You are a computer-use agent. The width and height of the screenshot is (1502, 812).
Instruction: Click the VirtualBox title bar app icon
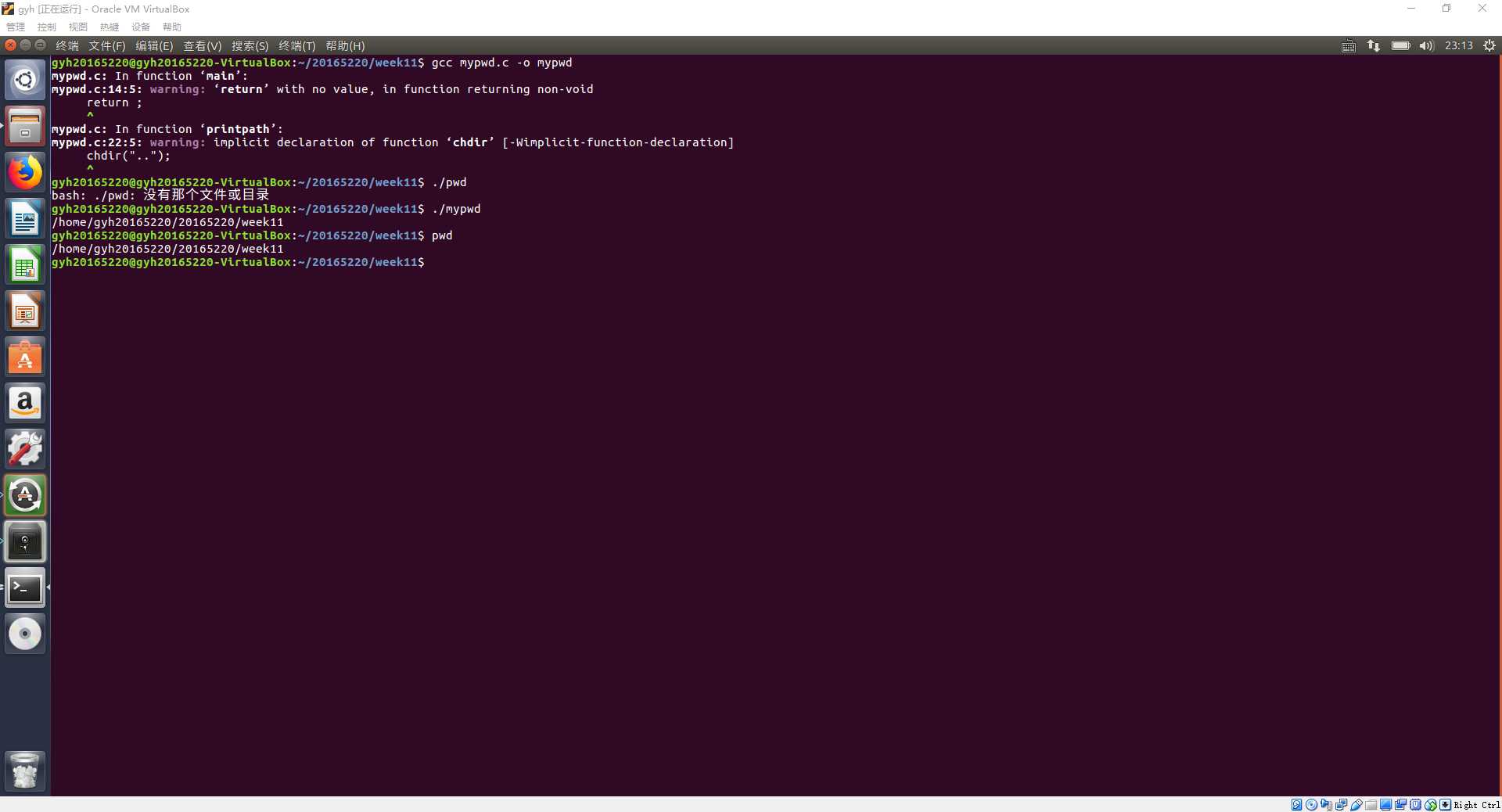[x=8, y=9]
